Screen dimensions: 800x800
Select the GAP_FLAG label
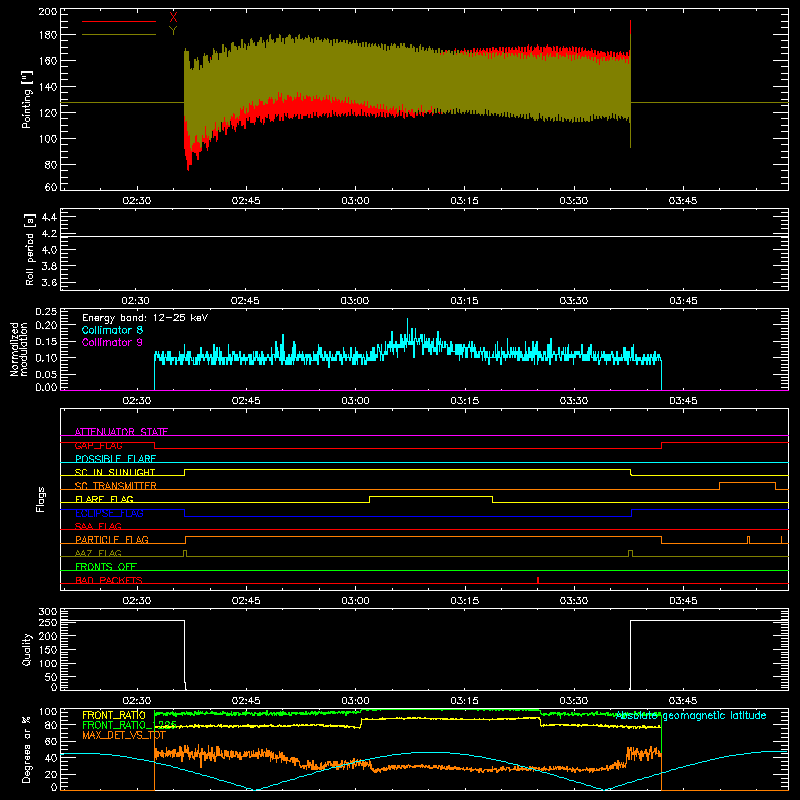click(x=98, y=445)
